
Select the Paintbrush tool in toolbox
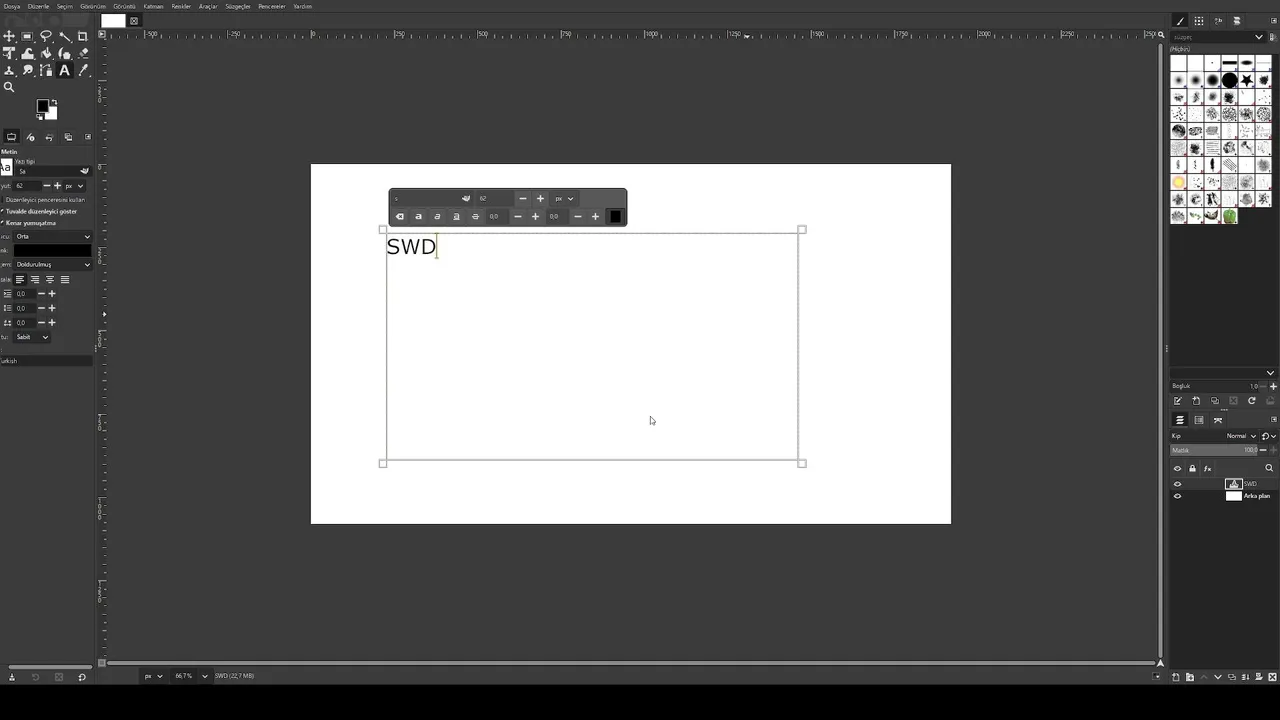[65, 53]
